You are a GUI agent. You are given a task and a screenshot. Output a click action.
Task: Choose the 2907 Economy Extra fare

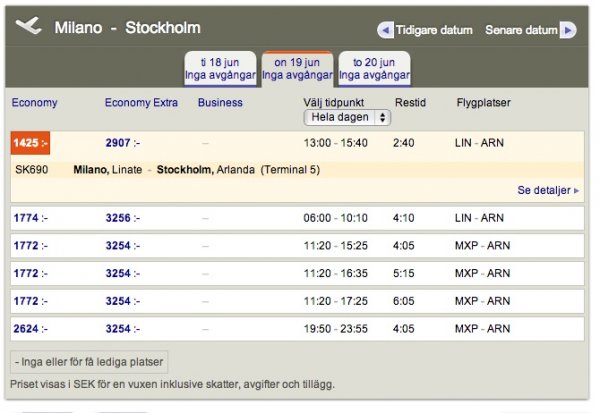(x=122, y=143)
